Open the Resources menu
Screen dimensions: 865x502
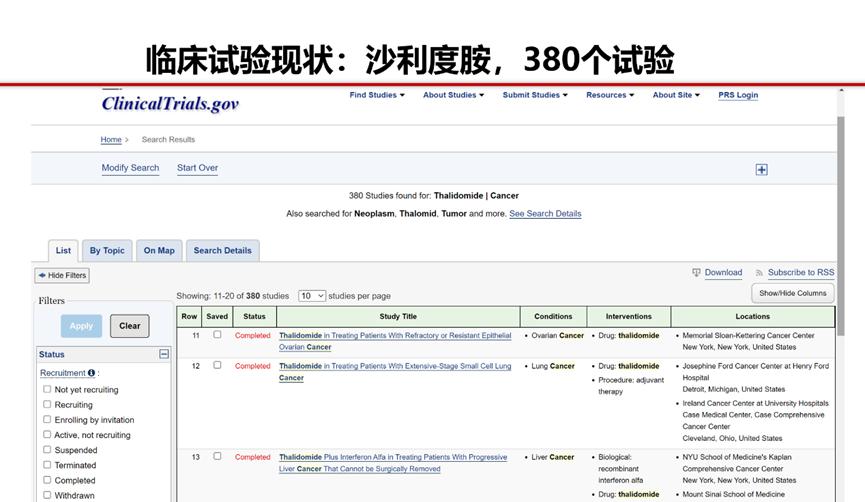pyautogui.click(x=610, y=95)
